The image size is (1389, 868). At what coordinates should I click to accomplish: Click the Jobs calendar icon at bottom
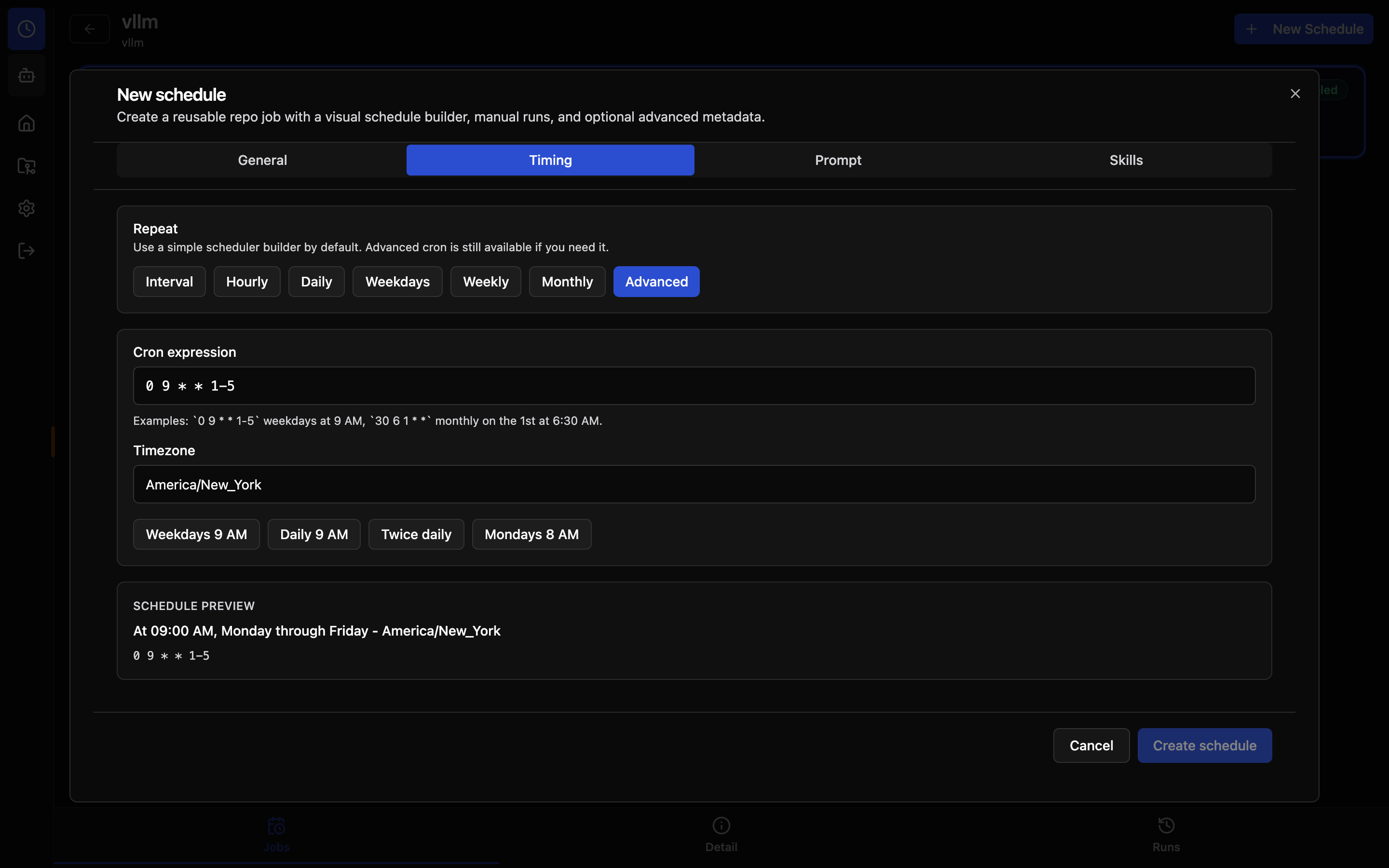point(276,826)
